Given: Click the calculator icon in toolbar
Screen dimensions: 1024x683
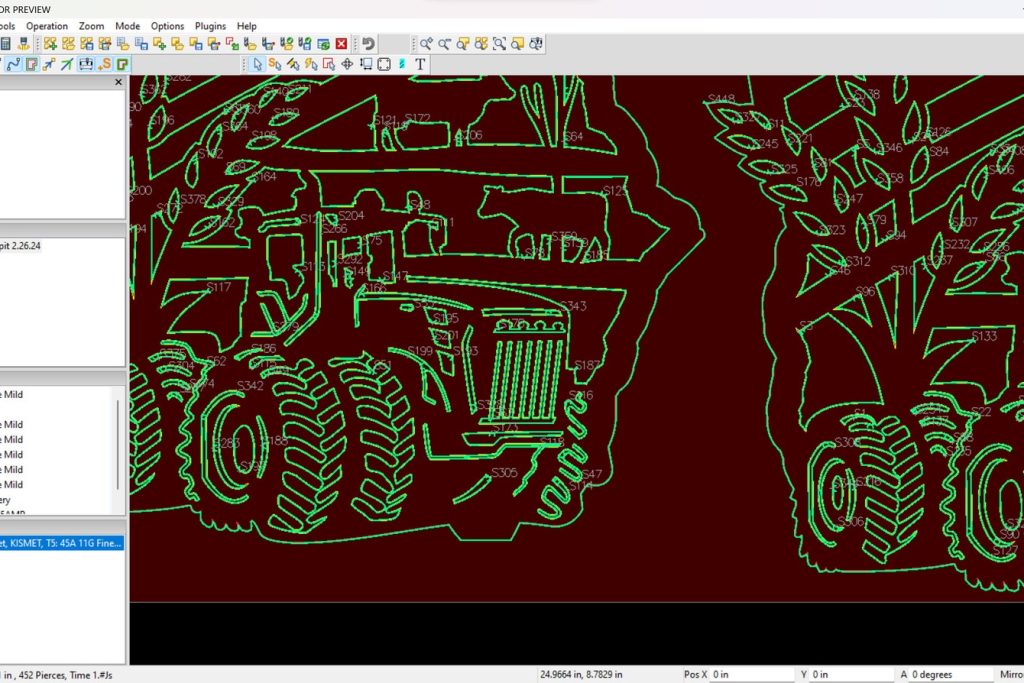Looking at the screenshot, I should click(5, 44).
